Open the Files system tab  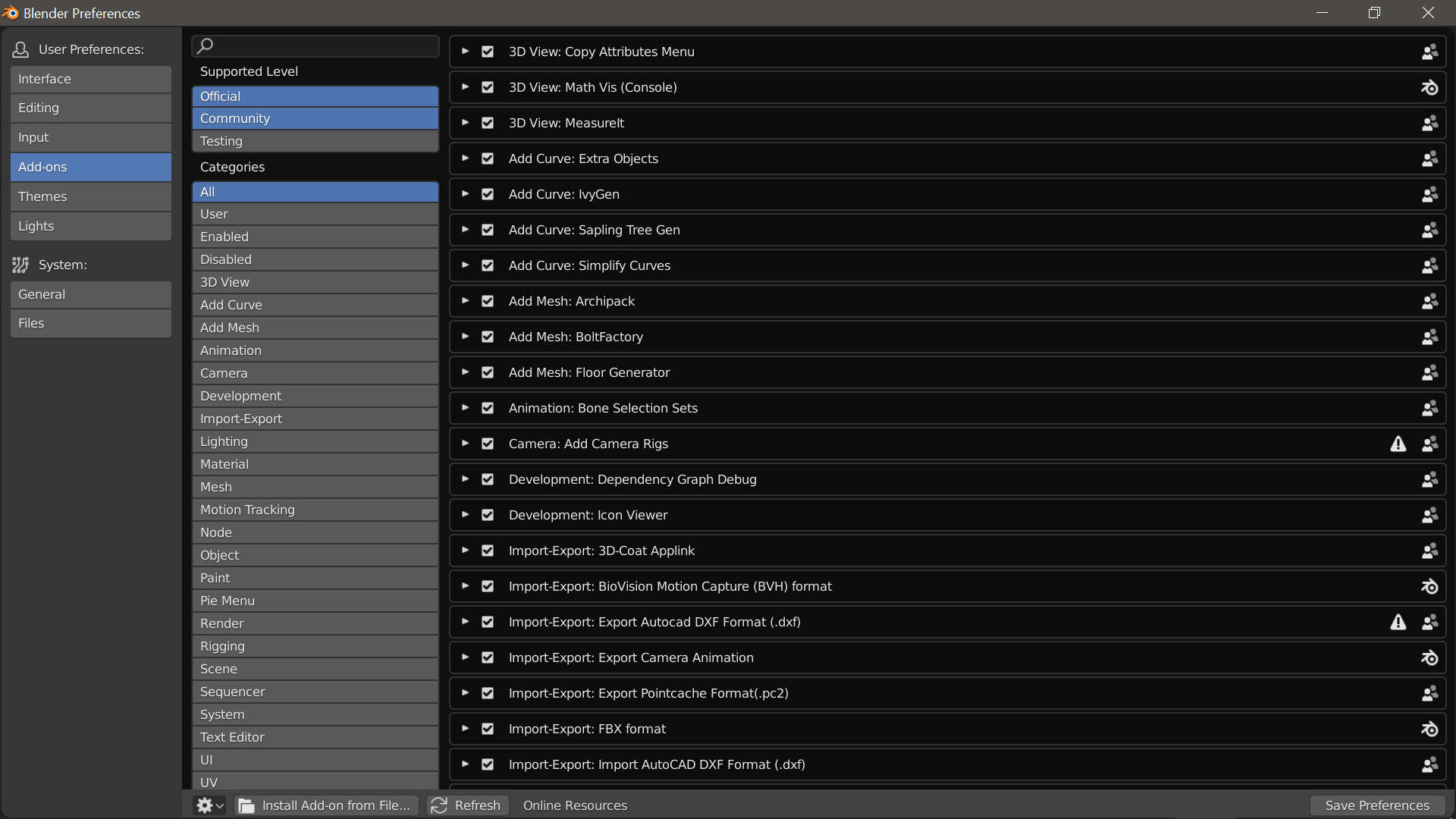pos(91,323)
